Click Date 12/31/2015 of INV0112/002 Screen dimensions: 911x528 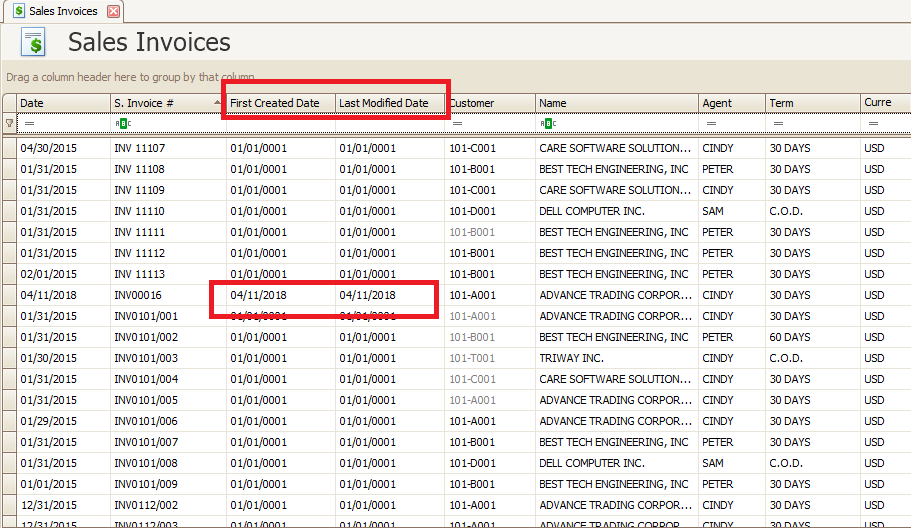pyautogui.click(x=63, y=505)
